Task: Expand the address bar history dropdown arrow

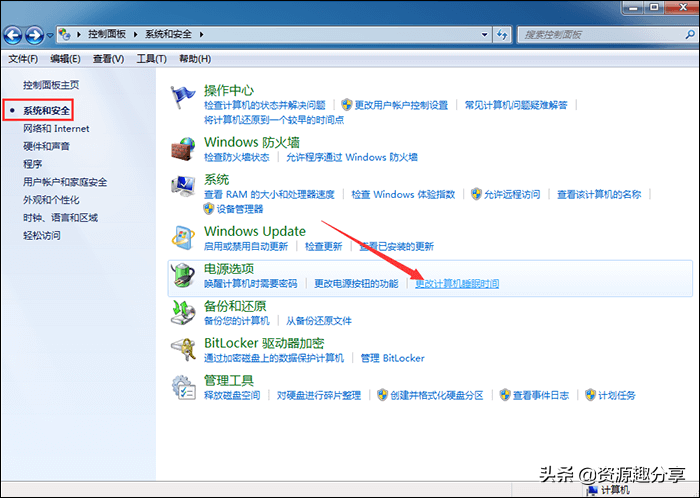Action: [x=484, y=34]
